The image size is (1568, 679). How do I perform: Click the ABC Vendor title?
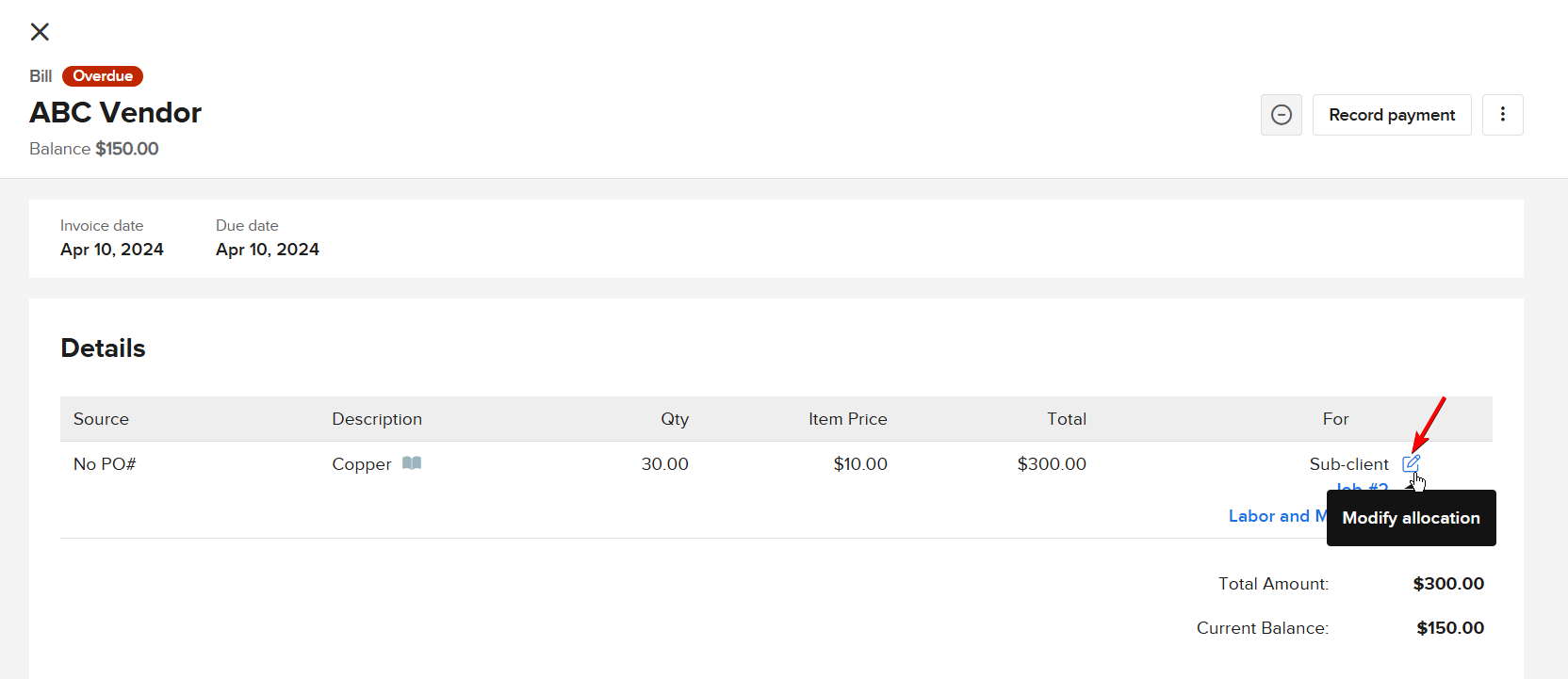pyautogui.click(x=116, y=113)
